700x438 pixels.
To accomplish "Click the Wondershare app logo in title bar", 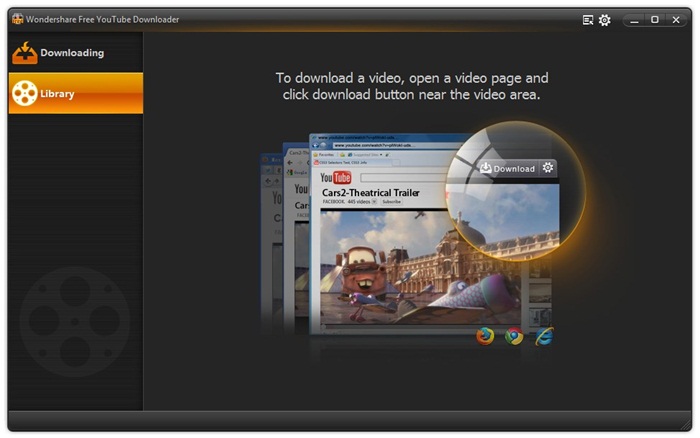I will coord(17,19).
